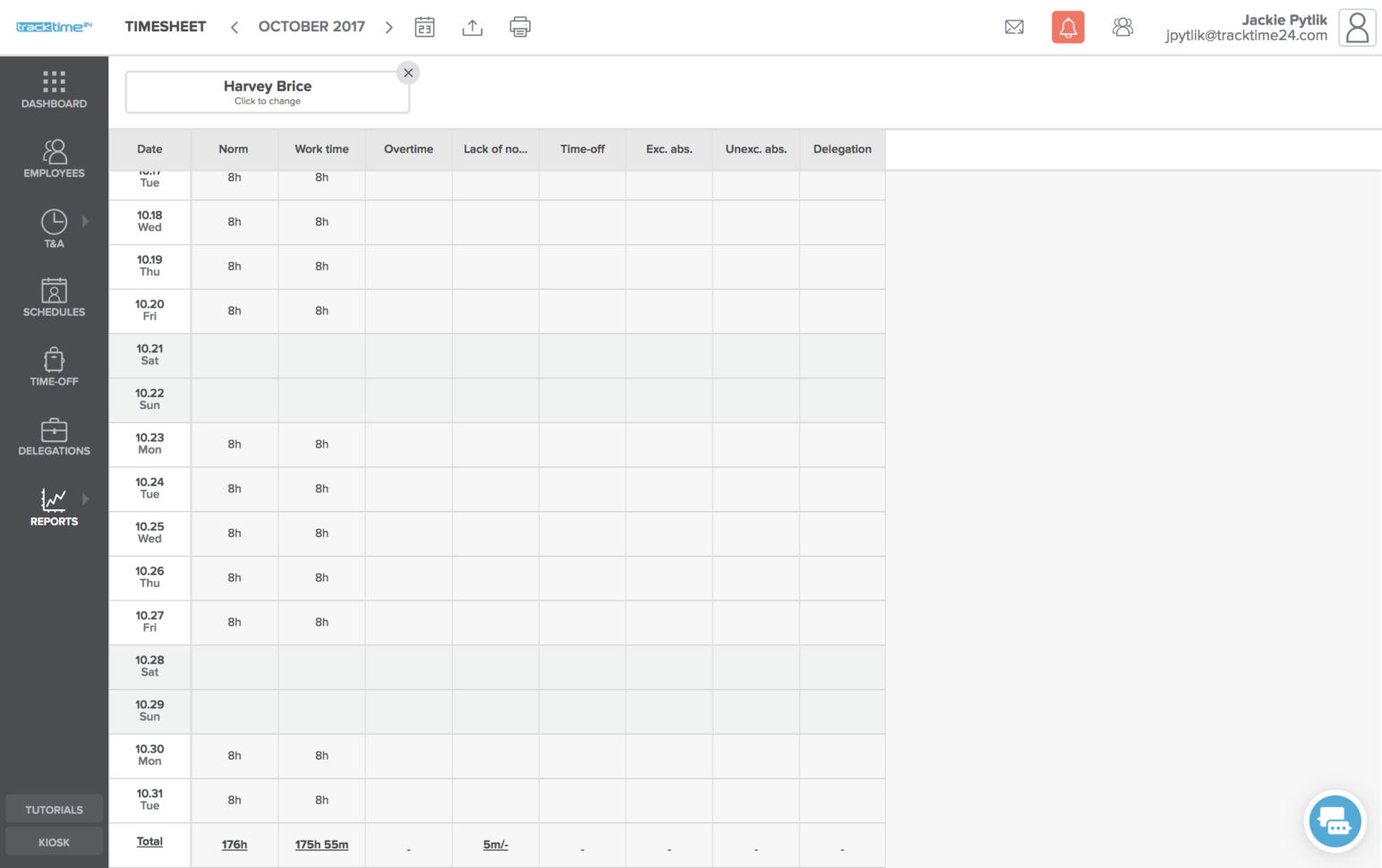The image size is (1382, 868).
Task: Open the live chat bubble
Action: click(x=1335, y=821)
